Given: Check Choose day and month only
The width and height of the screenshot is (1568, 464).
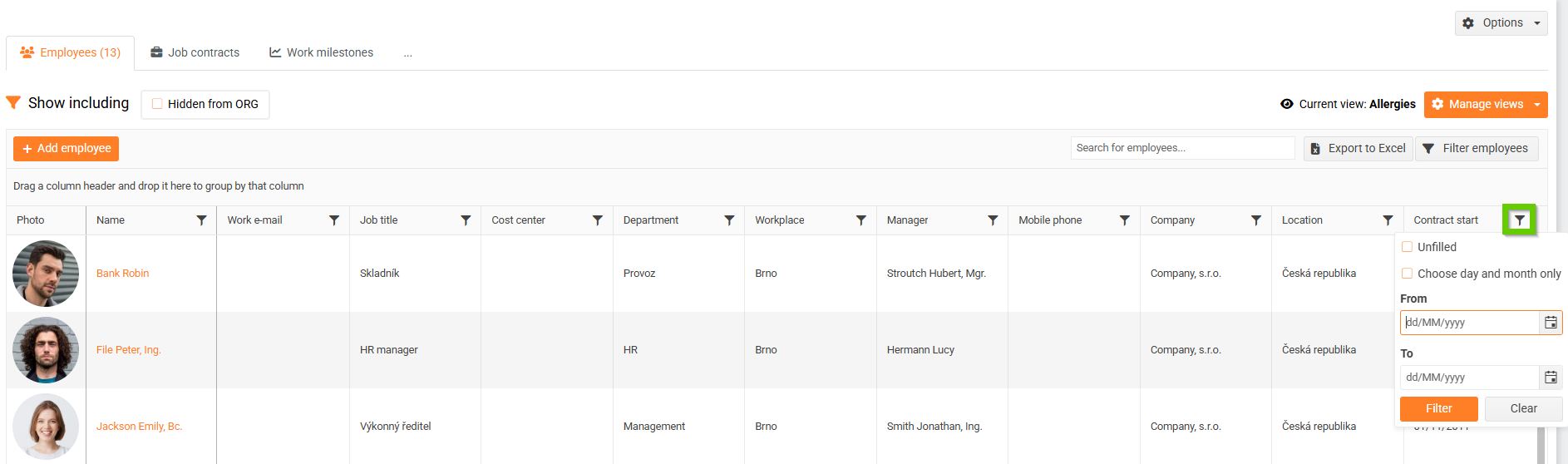Looking at the screenshot, I should click(1408, 274).
